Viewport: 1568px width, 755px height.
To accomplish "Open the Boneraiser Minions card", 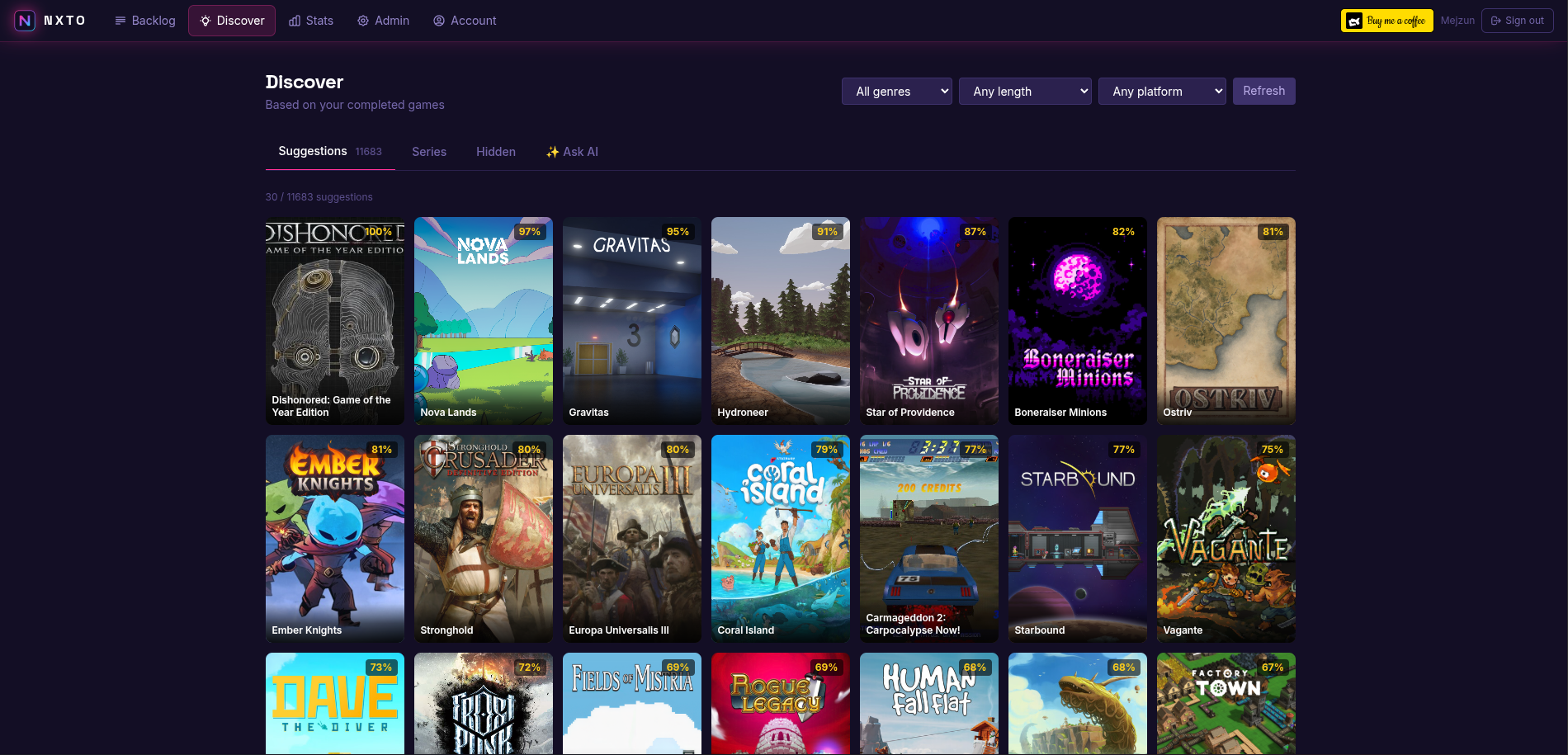I will tap(1078, 321).
